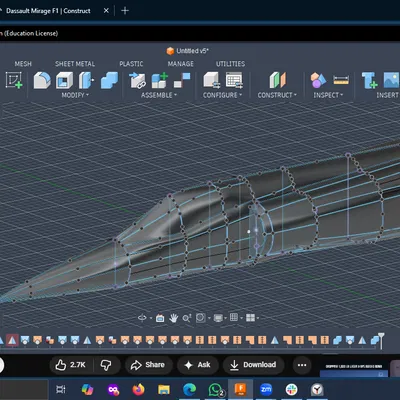The height and width of the screenshot is (400, 400).
Task: Expand the ASSEMBLE dropdown menu
Action: click(159, 95)
